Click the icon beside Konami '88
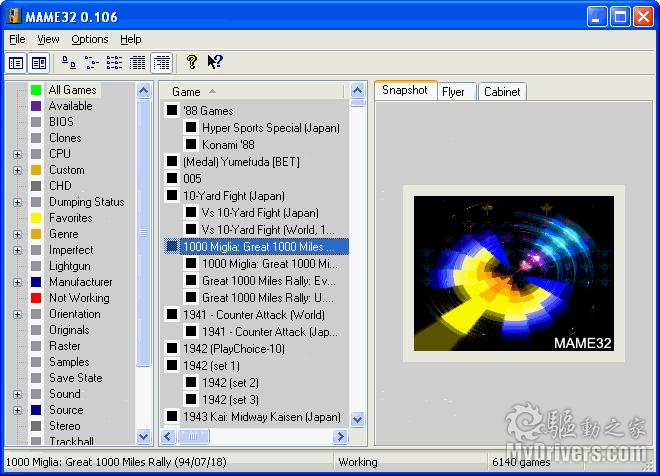 click(x=191, y=145)
